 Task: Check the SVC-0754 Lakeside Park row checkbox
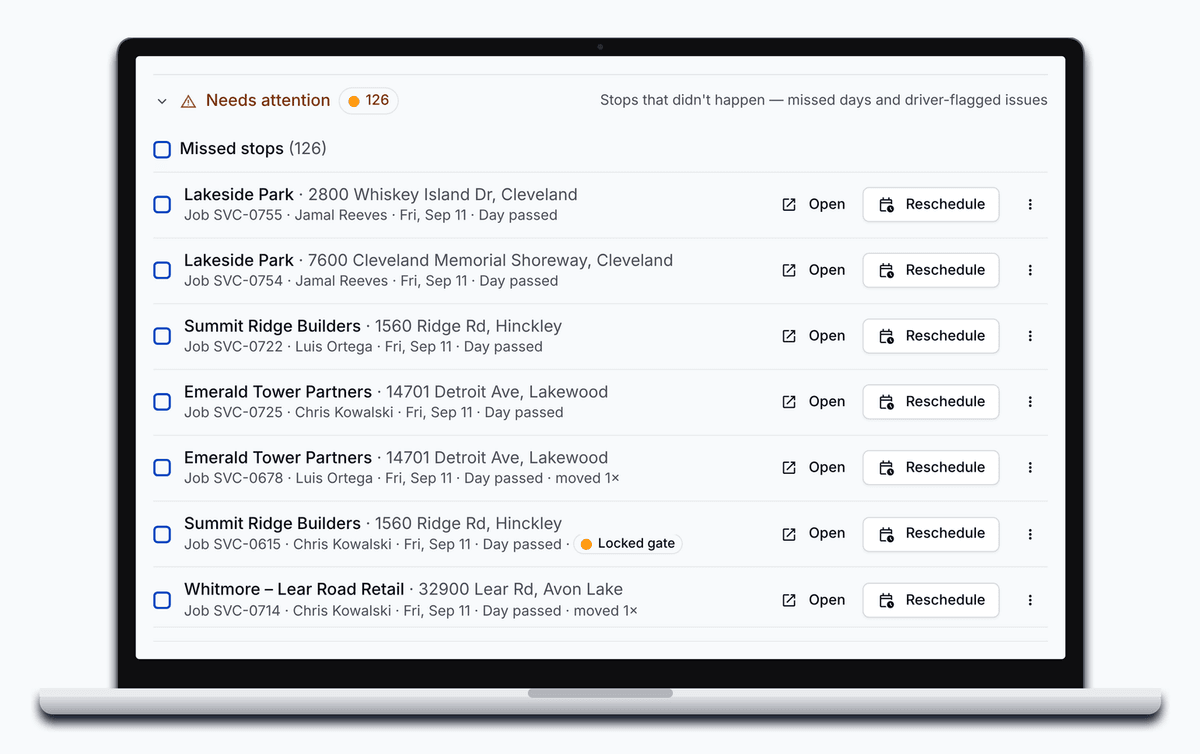click(x=162, y=270)
